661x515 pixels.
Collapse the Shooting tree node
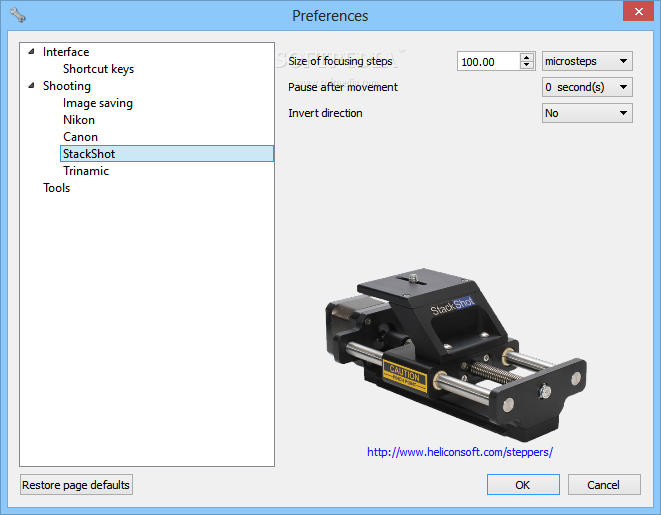point(31,86)
